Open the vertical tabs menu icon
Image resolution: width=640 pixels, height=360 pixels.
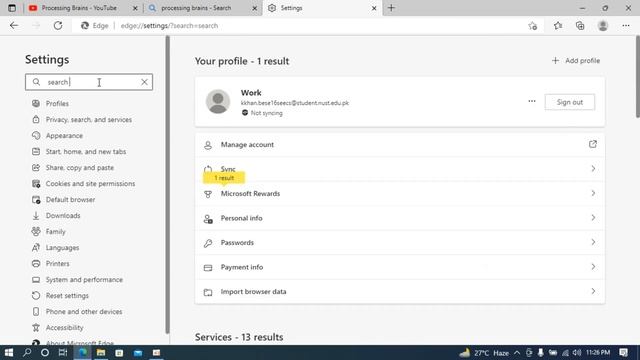[12, 8]
